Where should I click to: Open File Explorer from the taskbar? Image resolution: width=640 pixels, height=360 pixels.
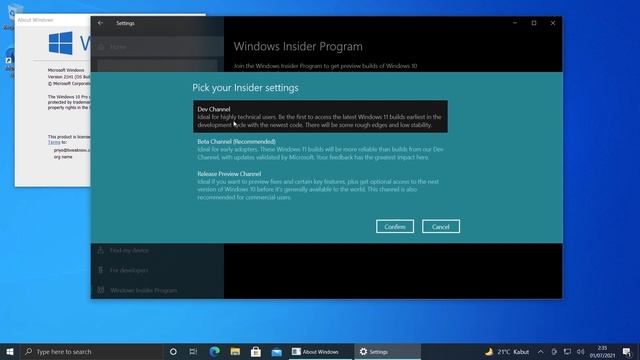(x=235, y=351)
